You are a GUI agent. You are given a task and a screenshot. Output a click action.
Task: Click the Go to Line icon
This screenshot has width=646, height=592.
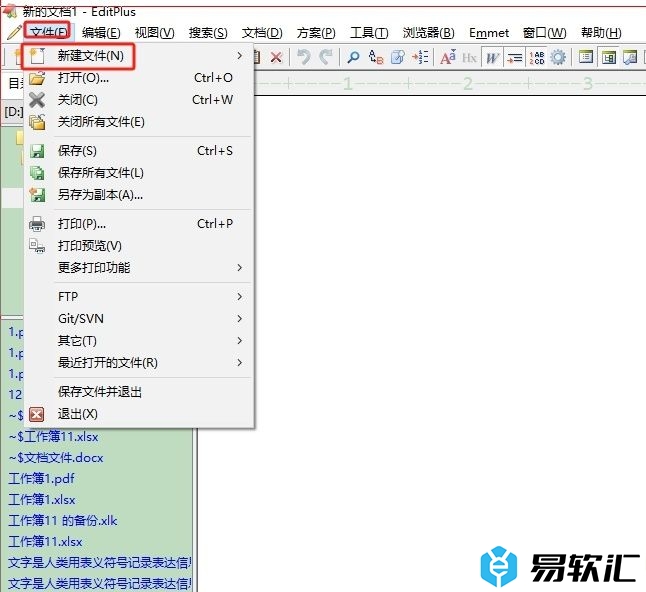420,57
